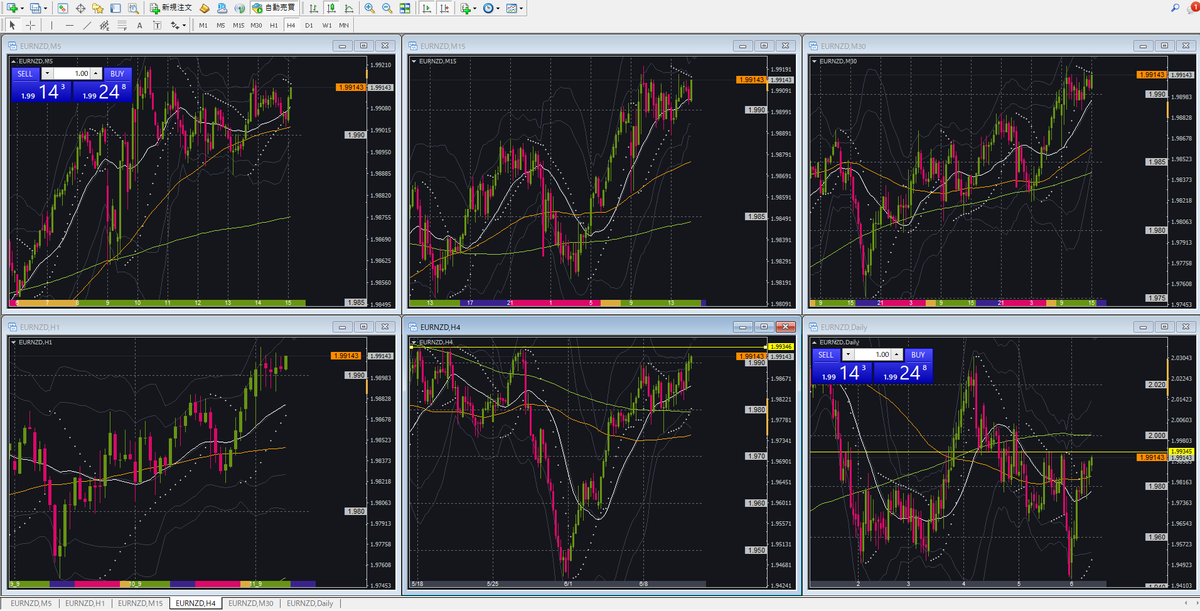Expand the profiles dropdown arrow

(45, 8)
